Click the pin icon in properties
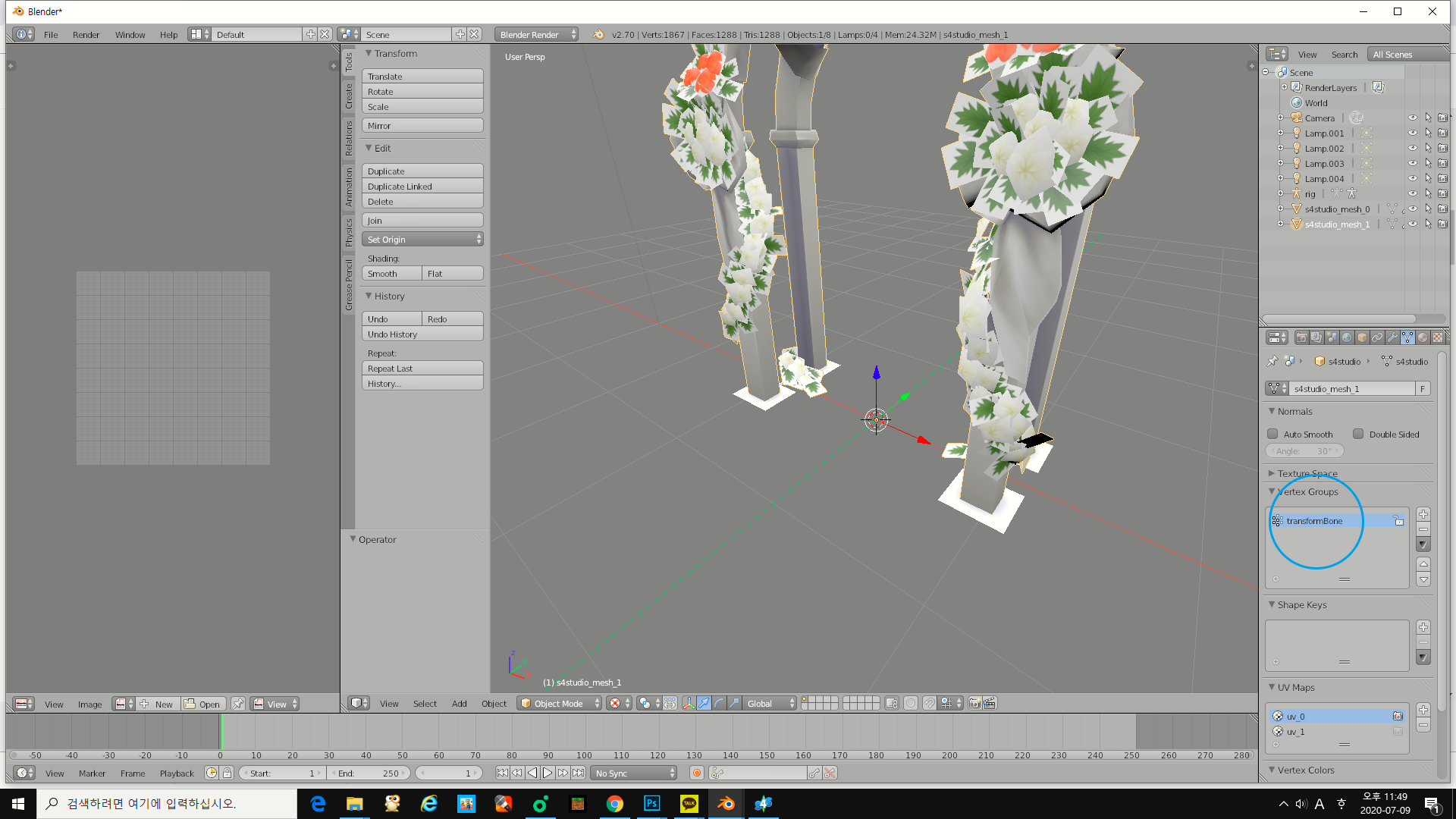This screenshot has height=819, width=1456. [1272, 361]
